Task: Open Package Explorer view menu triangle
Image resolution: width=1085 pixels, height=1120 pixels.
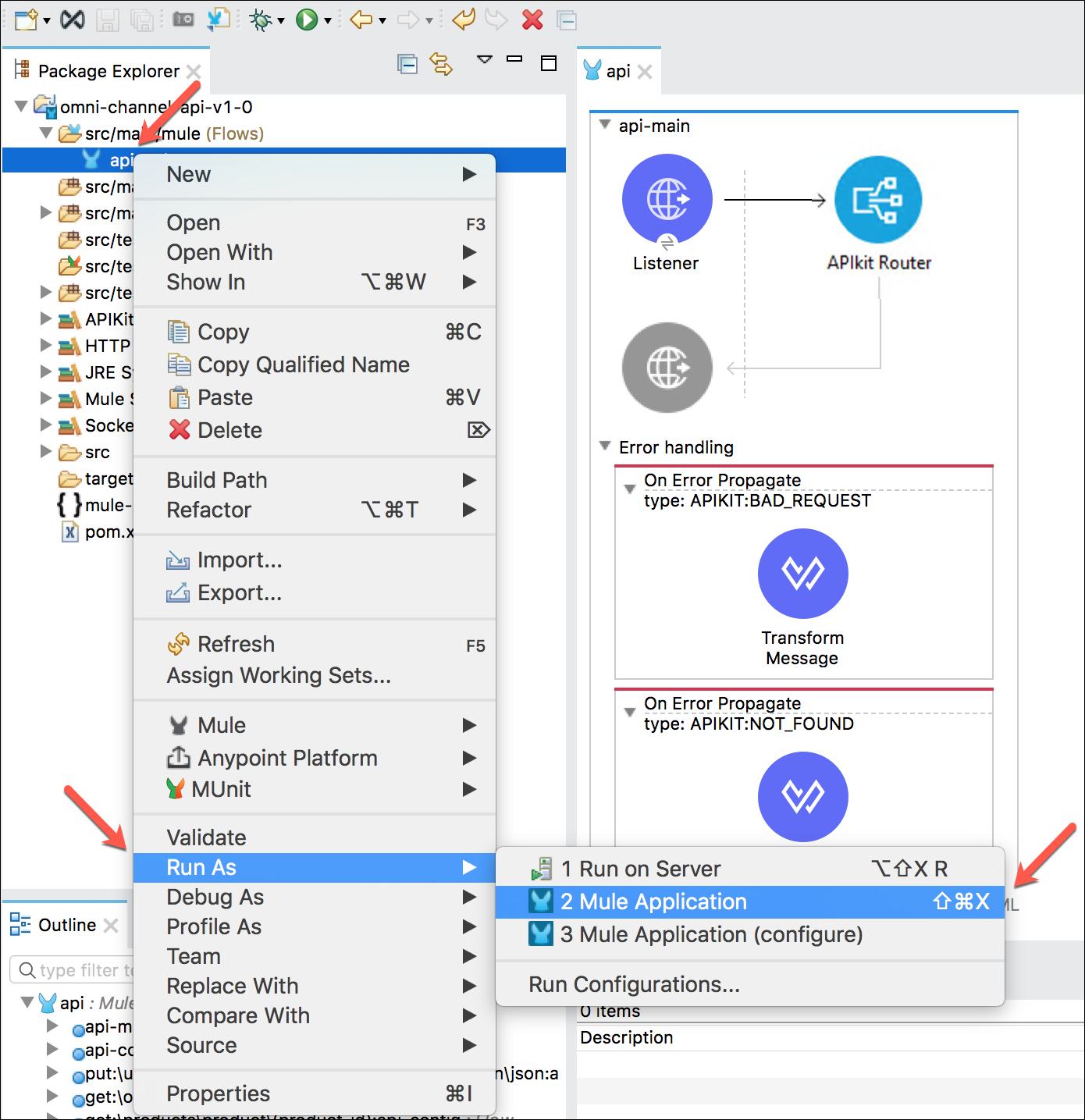Action: point(485,59)
